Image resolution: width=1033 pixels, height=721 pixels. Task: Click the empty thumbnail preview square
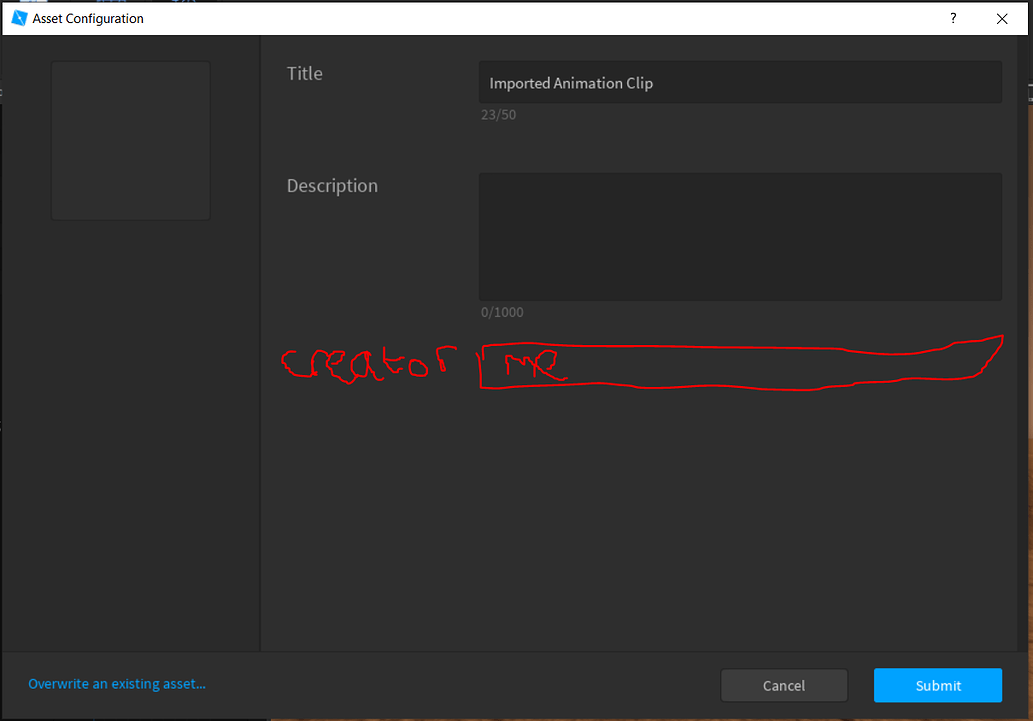point(130,140)
